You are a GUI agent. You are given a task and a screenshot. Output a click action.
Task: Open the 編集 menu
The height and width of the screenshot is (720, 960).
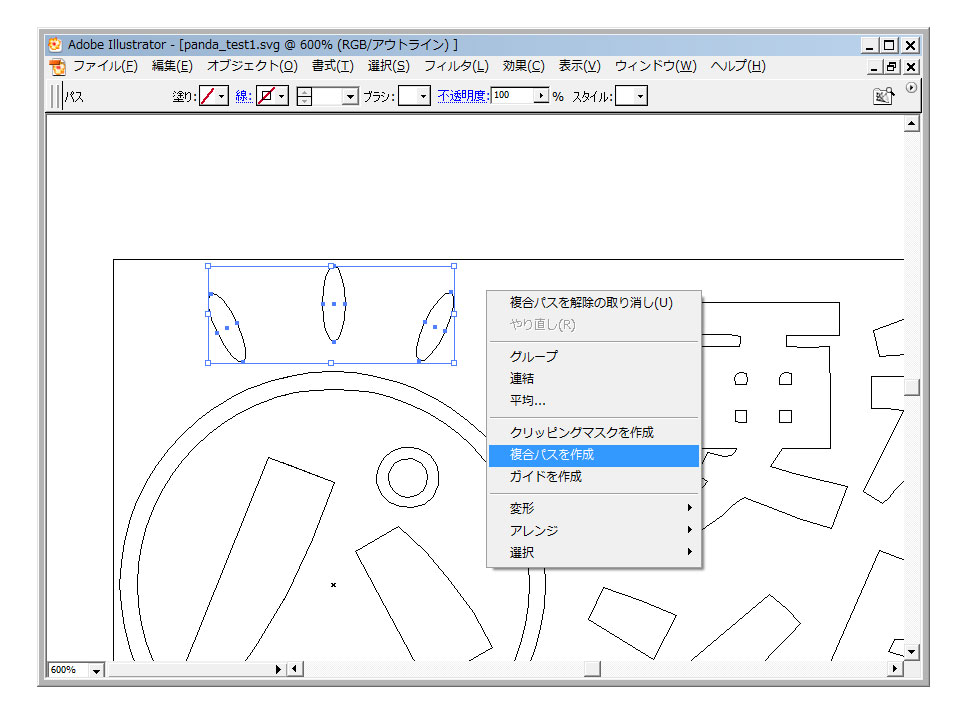coord(172,66)
